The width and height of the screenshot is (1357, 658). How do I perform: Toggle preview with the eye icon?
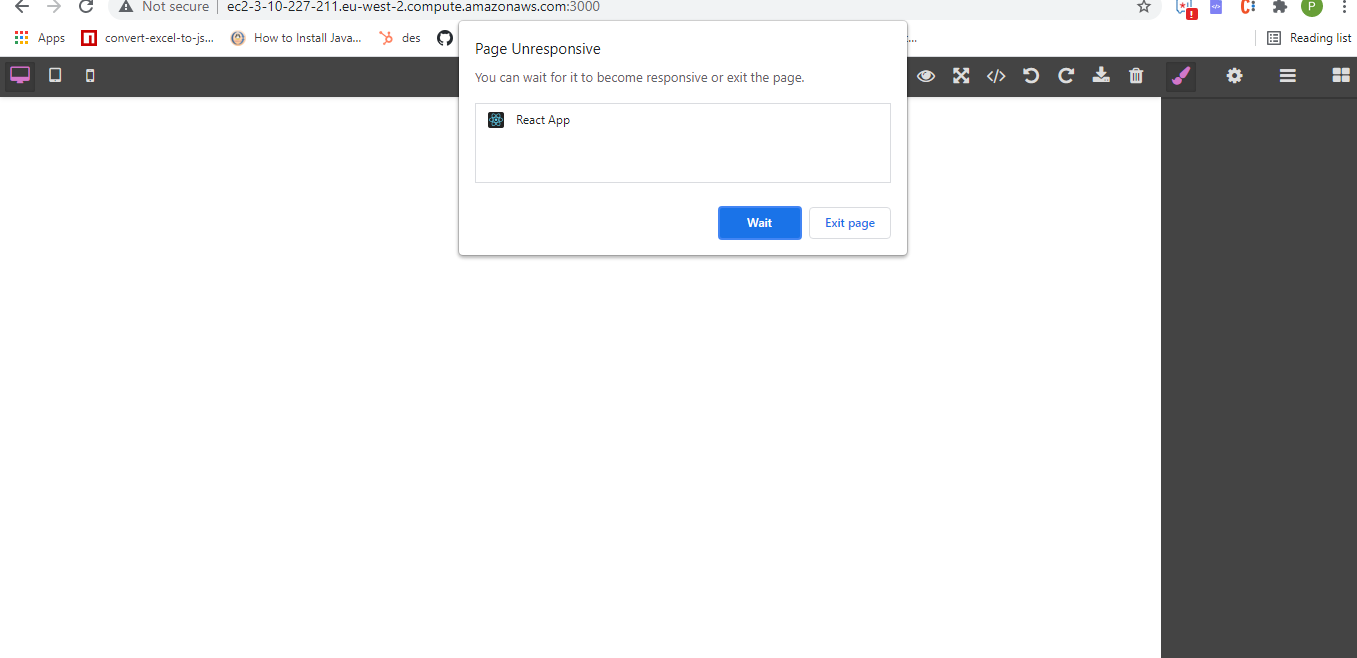[926, 76]
